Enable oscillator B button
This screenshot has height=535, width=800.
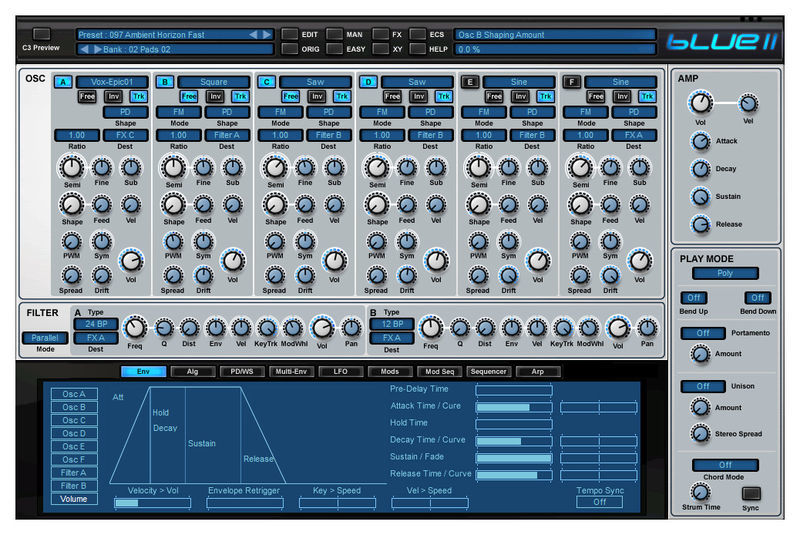point(165,82)
